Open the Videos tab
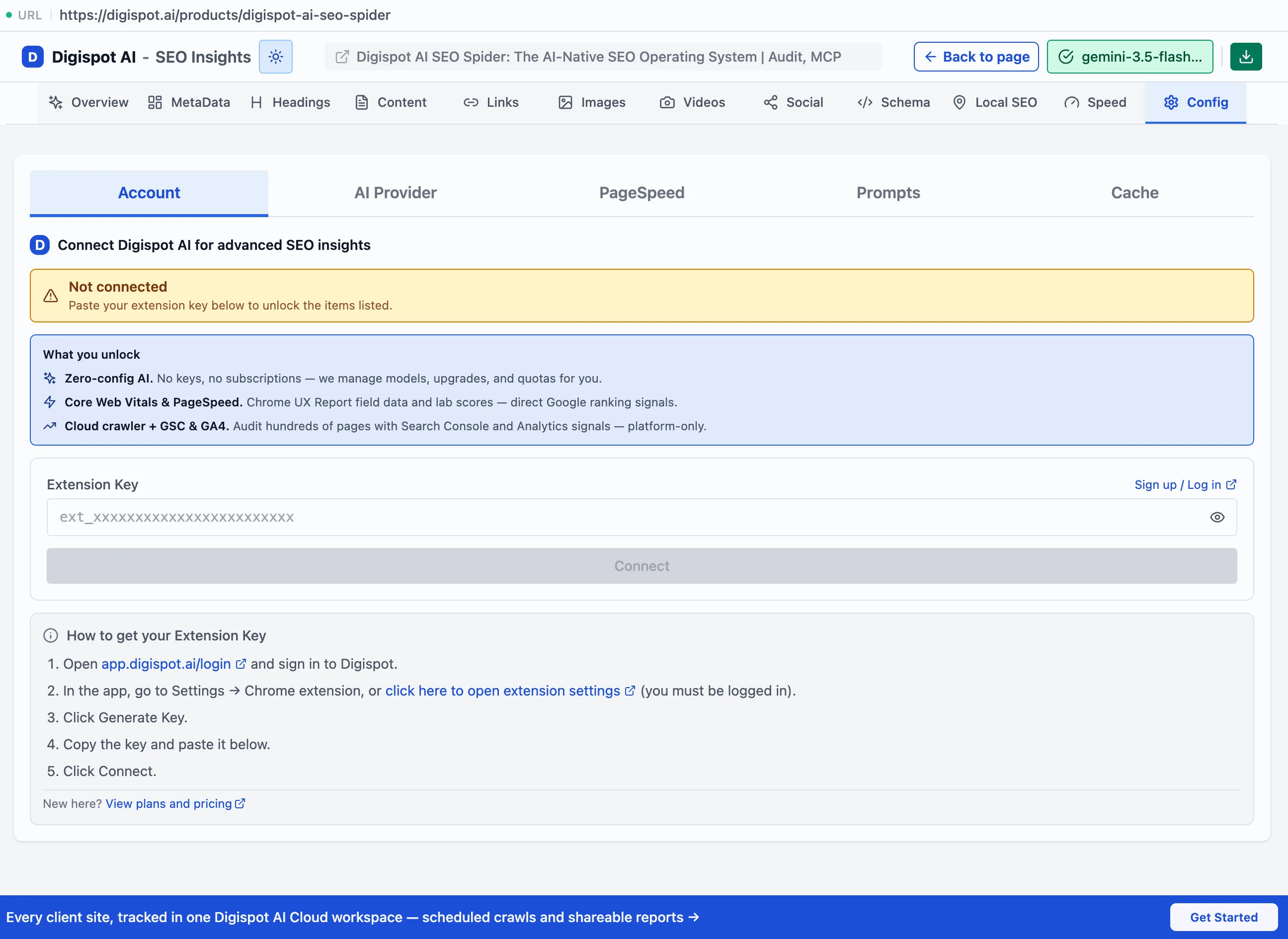The width and height of the screenshot is (1288, 939). [692, 102]
